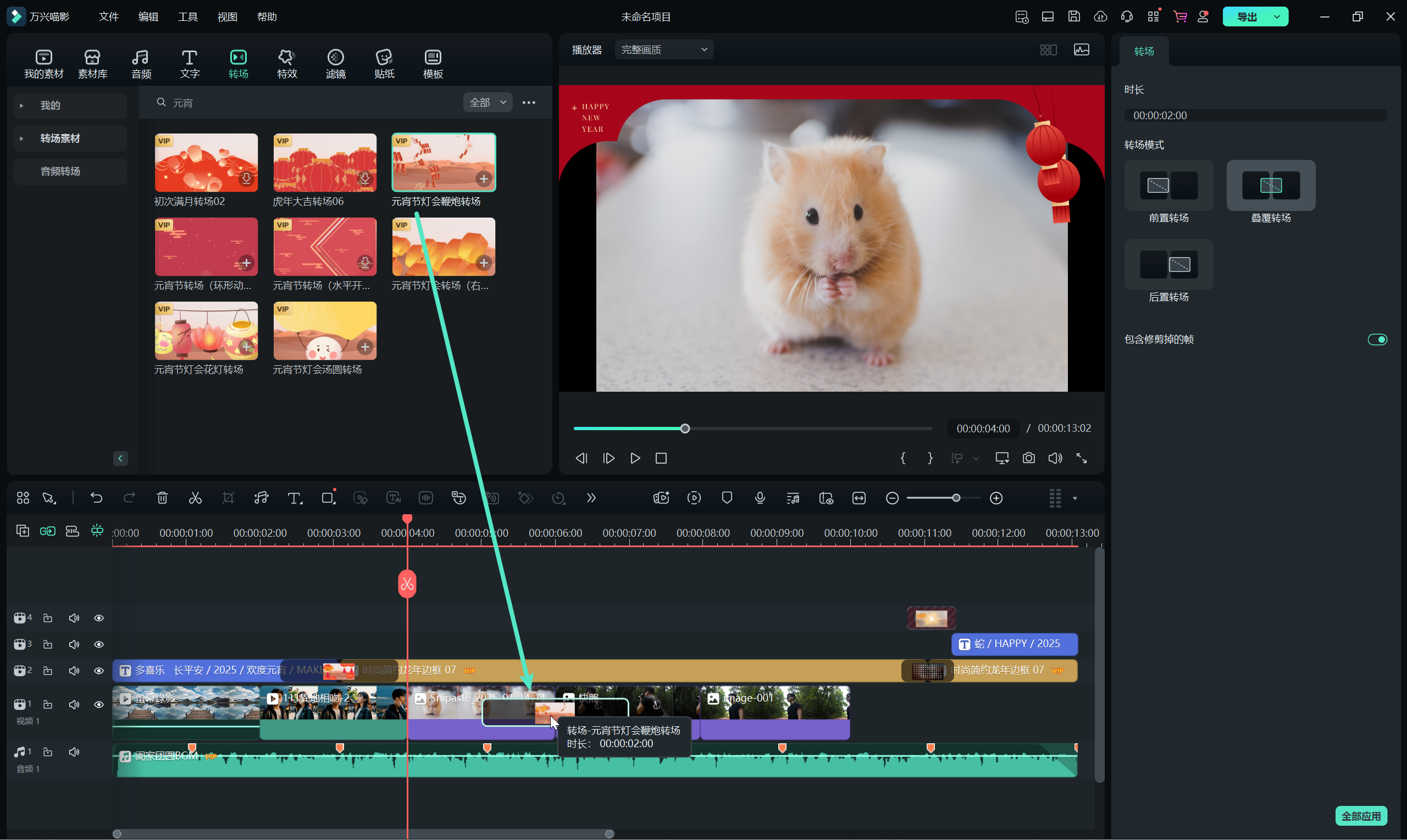
Task: Open the 特效 effects panel
Action: (286, 63)
